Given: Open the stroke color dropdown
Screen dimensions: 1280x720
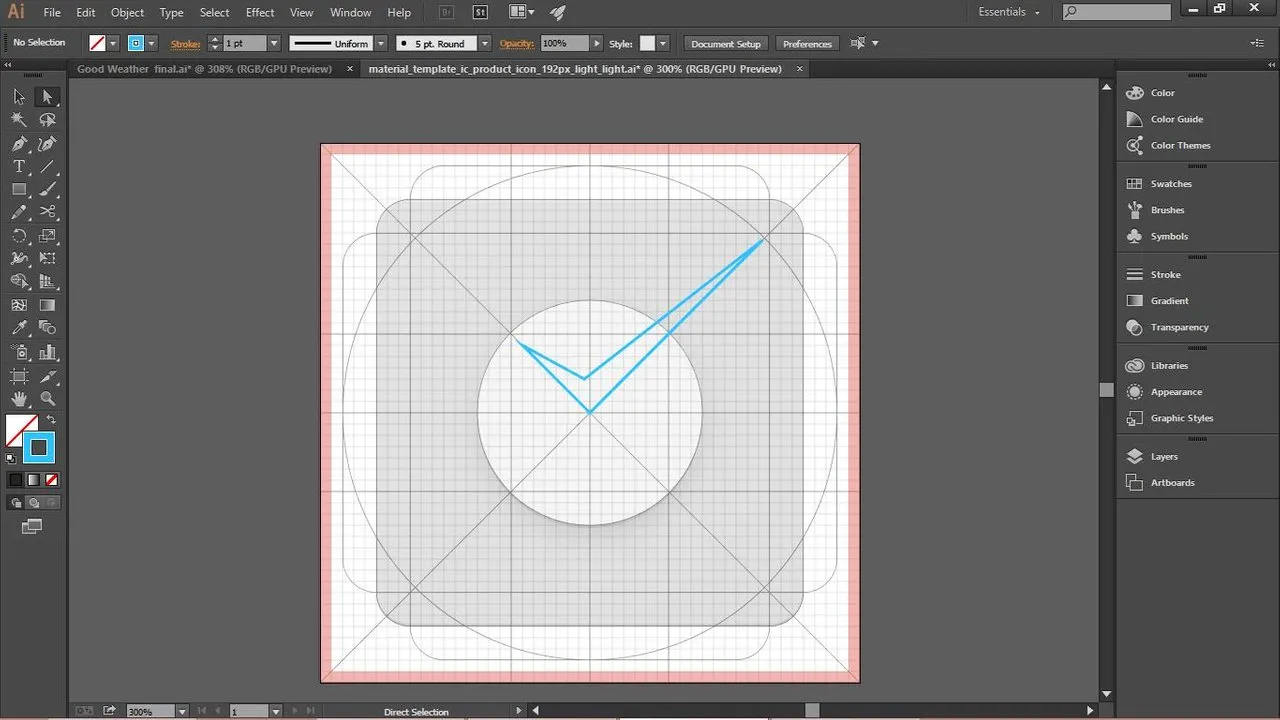Looking at the screenshot, I should (x=152, y=43).
